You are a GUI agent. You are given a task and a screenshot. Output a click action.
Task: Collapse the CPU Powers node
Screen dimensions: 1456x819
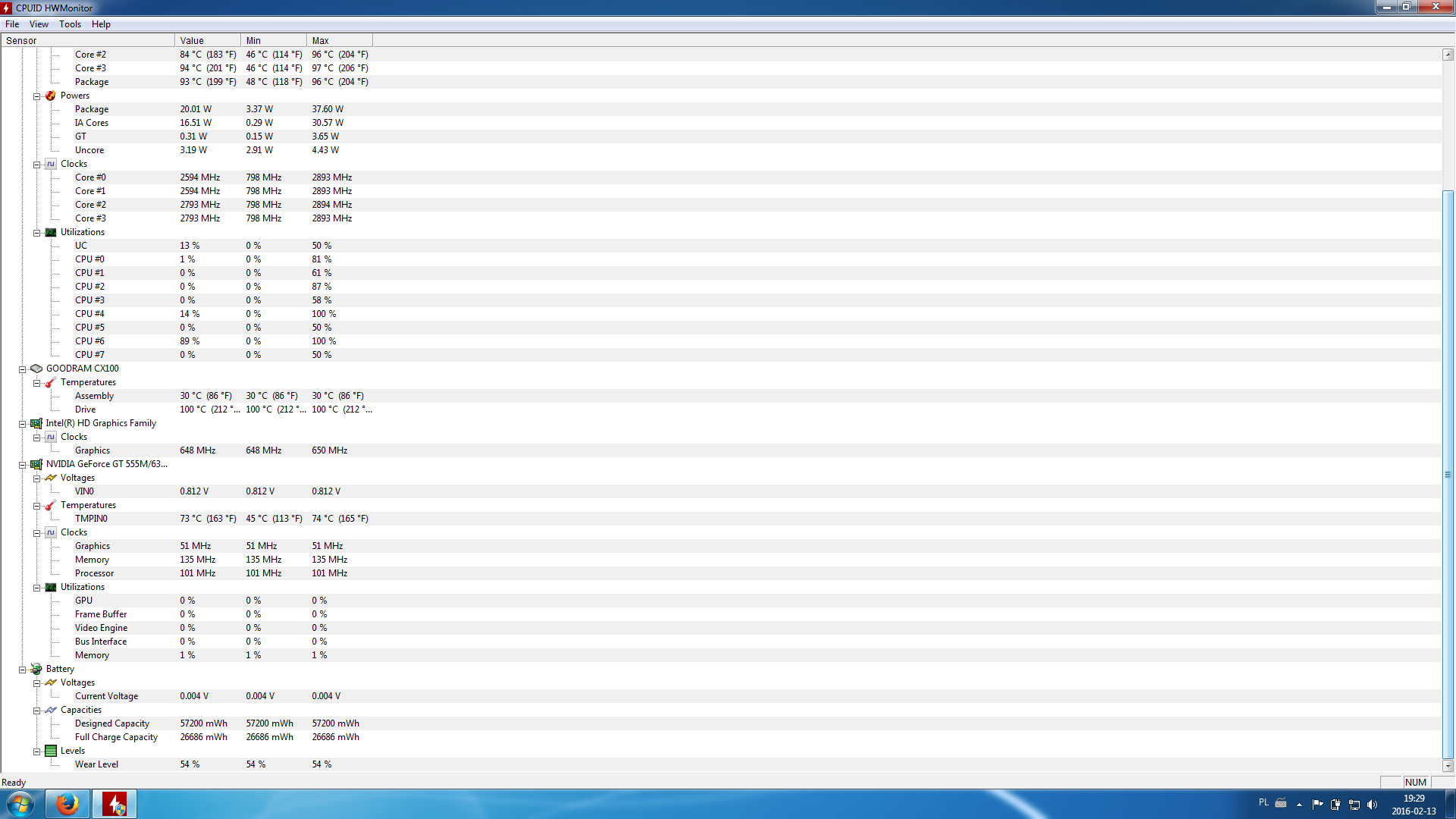coord(36,96)
